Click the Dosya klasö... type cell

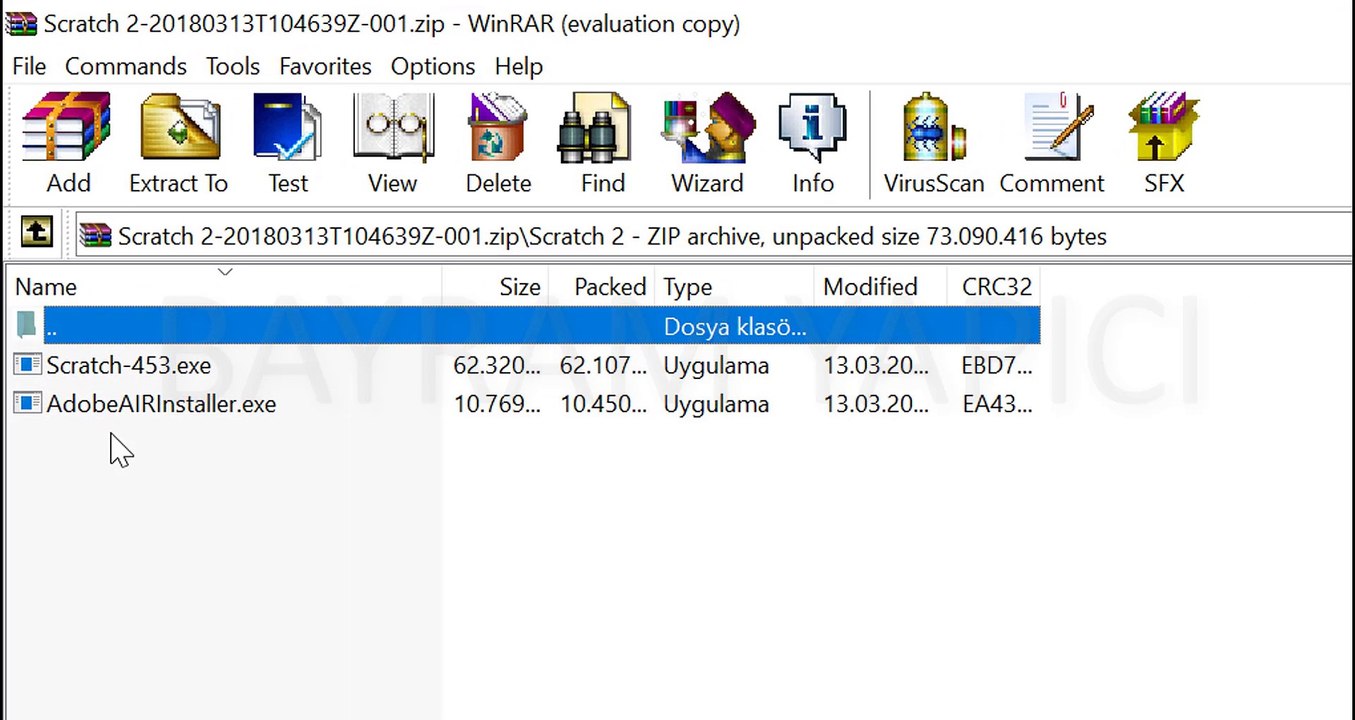(735, 326)
